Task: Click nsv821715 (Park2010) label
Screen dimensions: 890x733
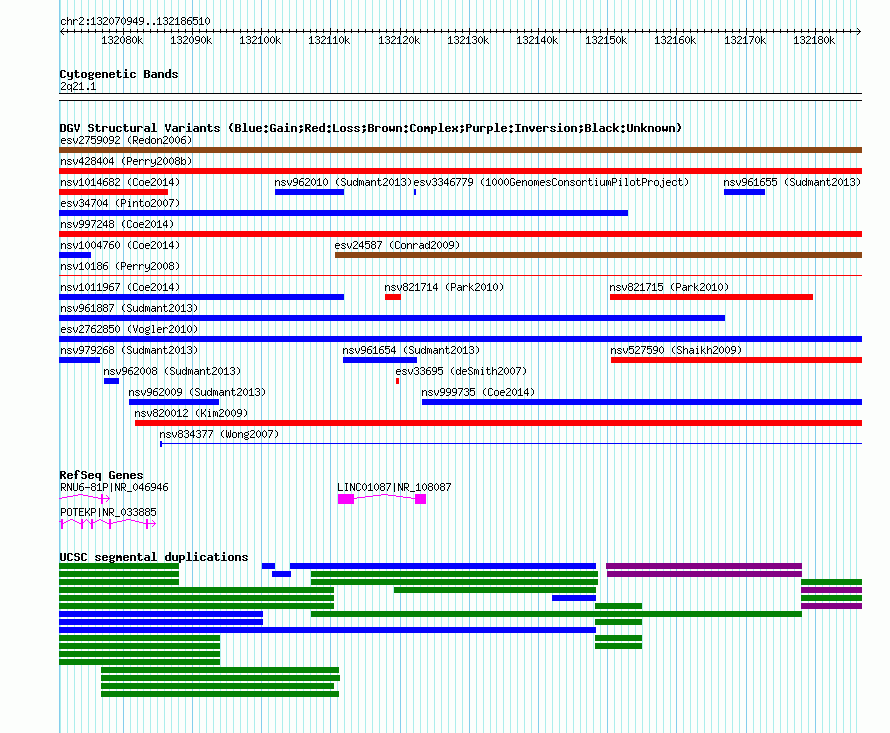Action: tap(669, 287)
